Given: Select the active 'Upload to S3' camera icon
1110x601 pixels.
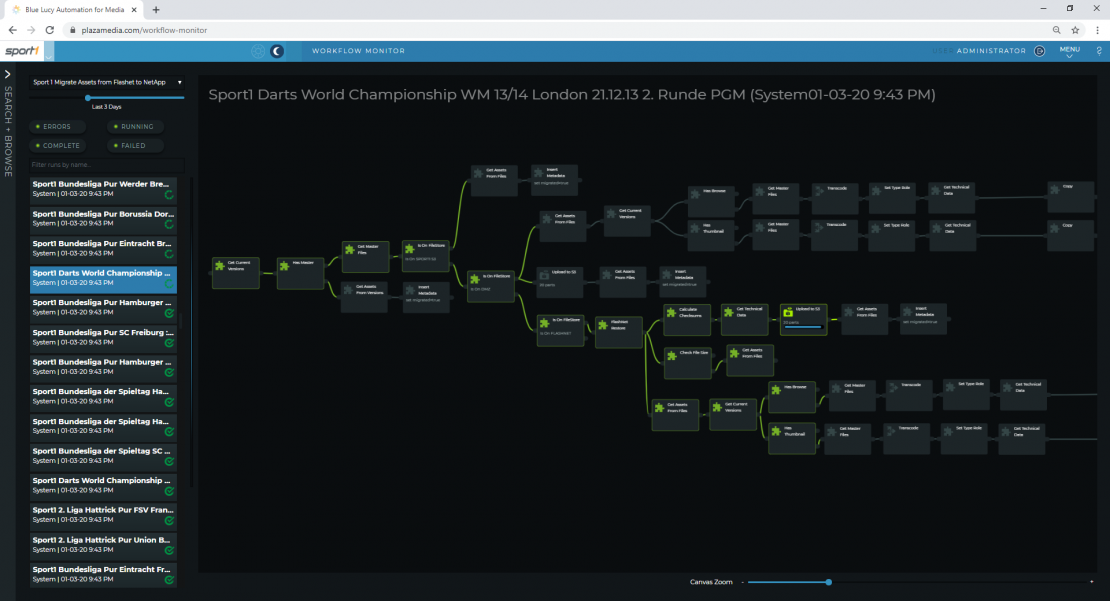Looking at the screenshot, I should [x=788, y=312].
